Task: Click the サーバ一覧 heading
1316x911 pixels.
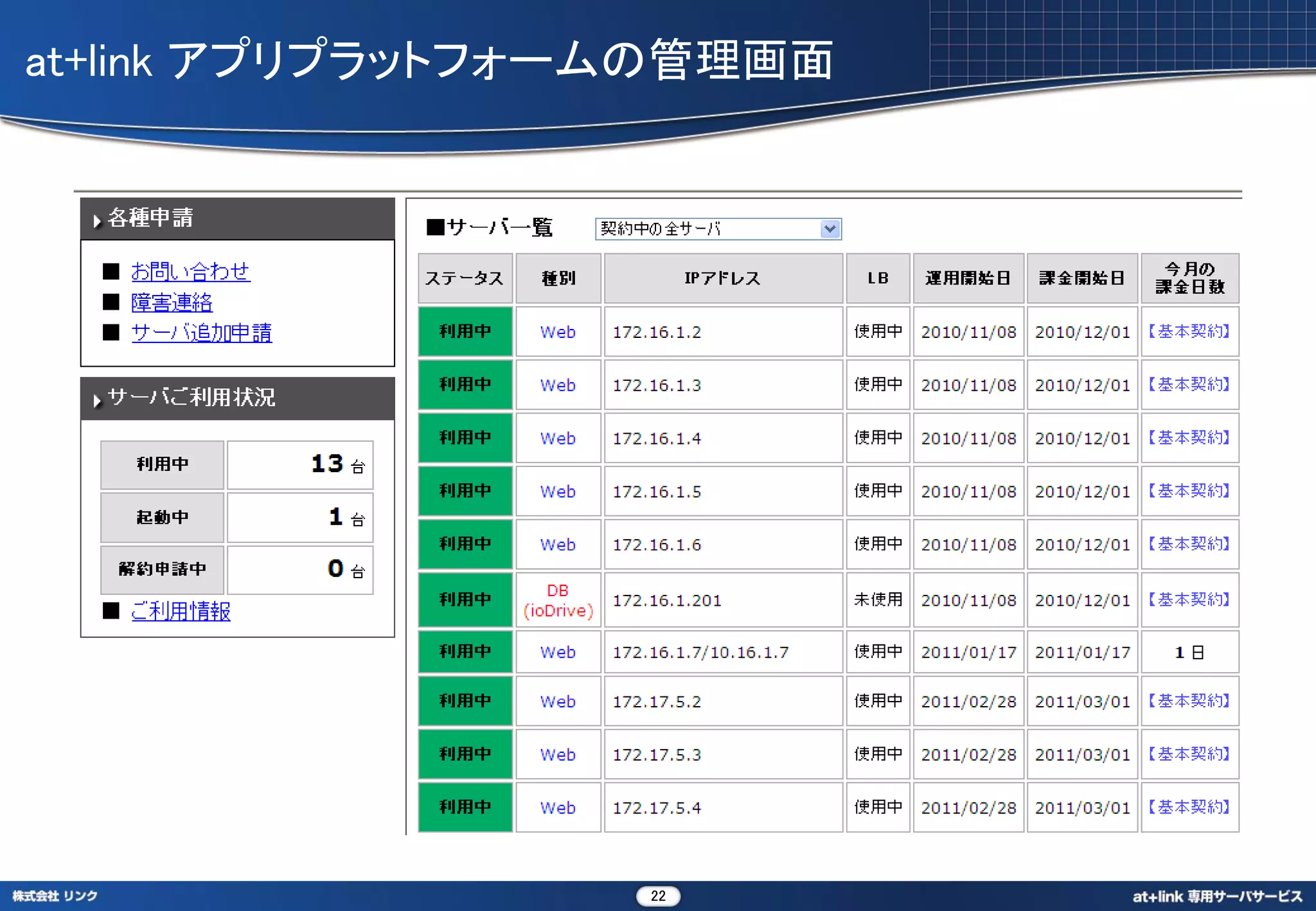Action: click(490, 227)
